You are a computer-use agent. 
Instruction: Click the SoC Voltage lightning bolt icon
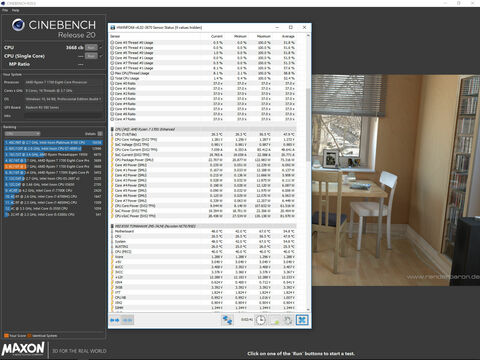coord(112,145)
